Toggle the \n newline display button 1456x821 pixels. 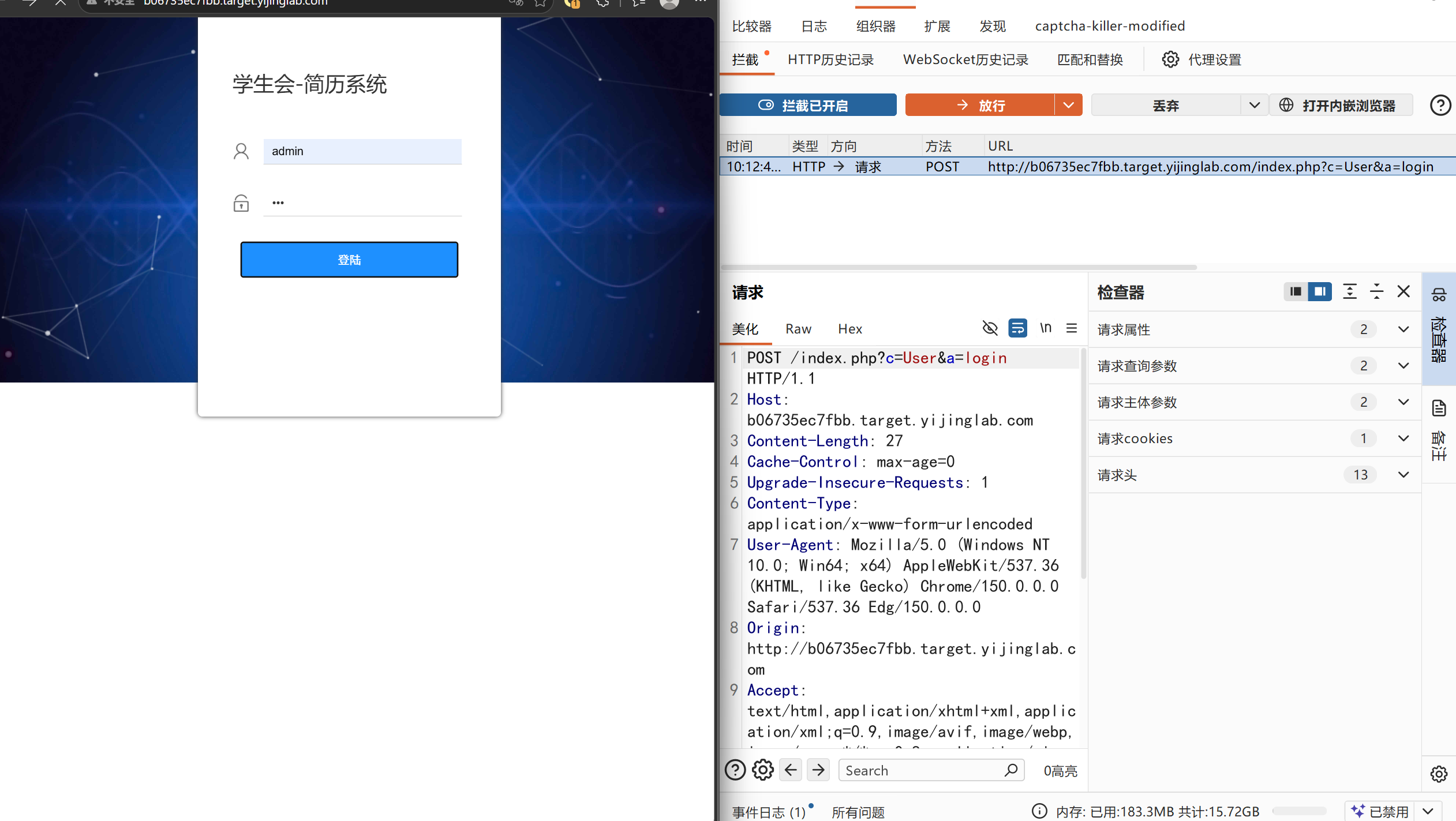pyautogui.click(x=1045, y=328)
